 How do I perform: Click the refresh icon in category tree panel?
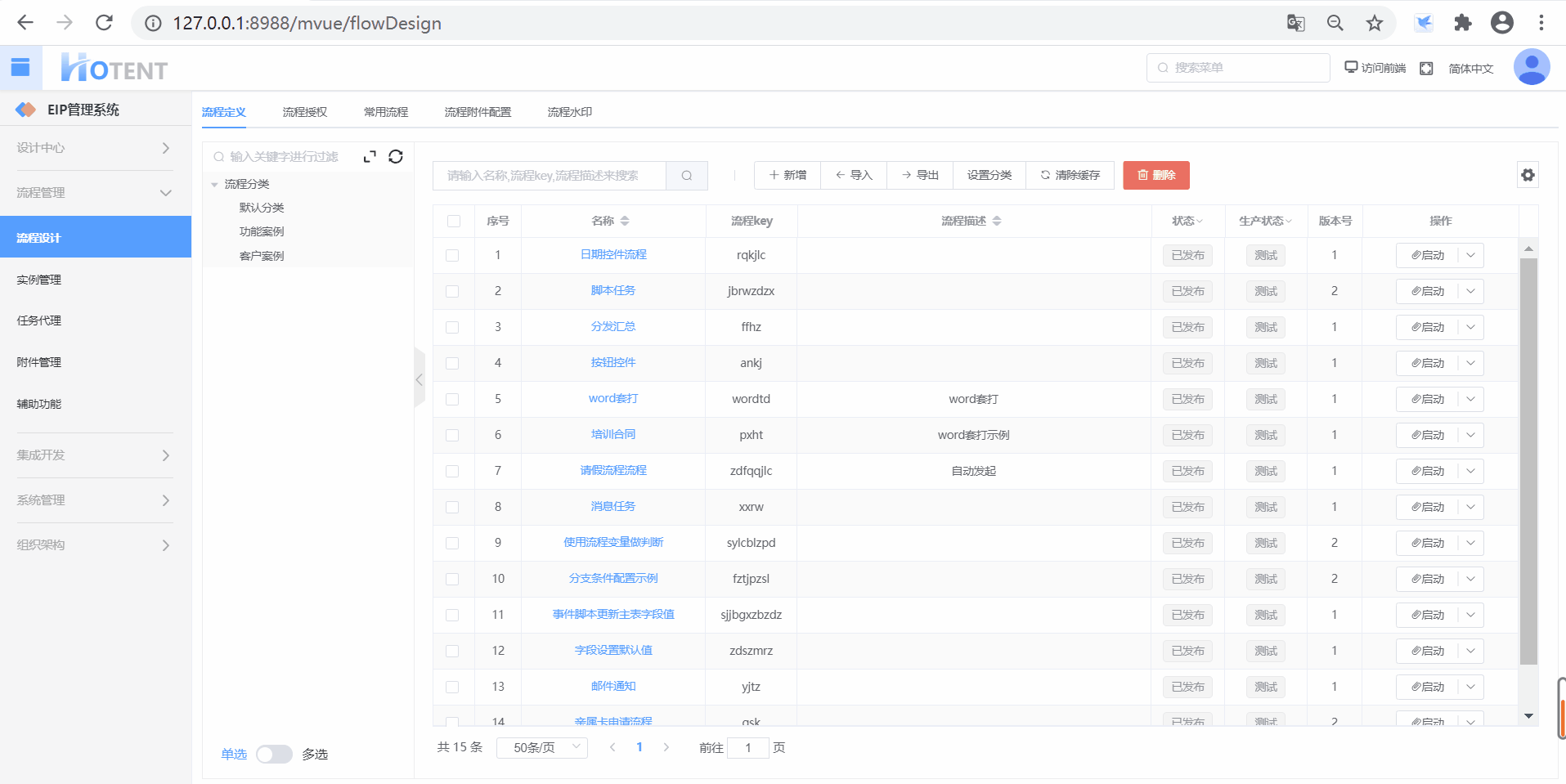tap(396, 157)
